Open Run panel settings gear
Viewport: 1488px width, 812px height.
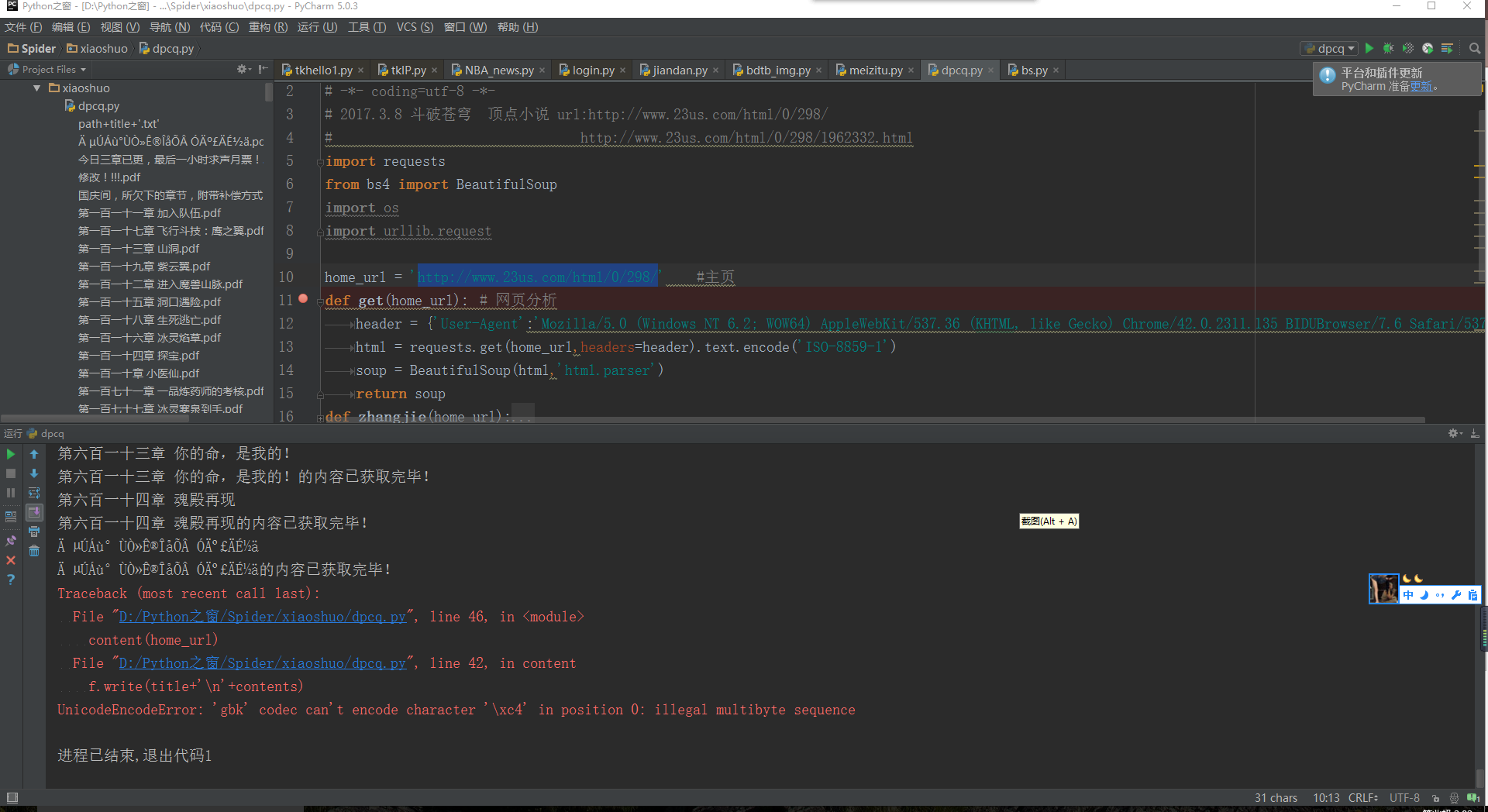tap(1455, 433)
